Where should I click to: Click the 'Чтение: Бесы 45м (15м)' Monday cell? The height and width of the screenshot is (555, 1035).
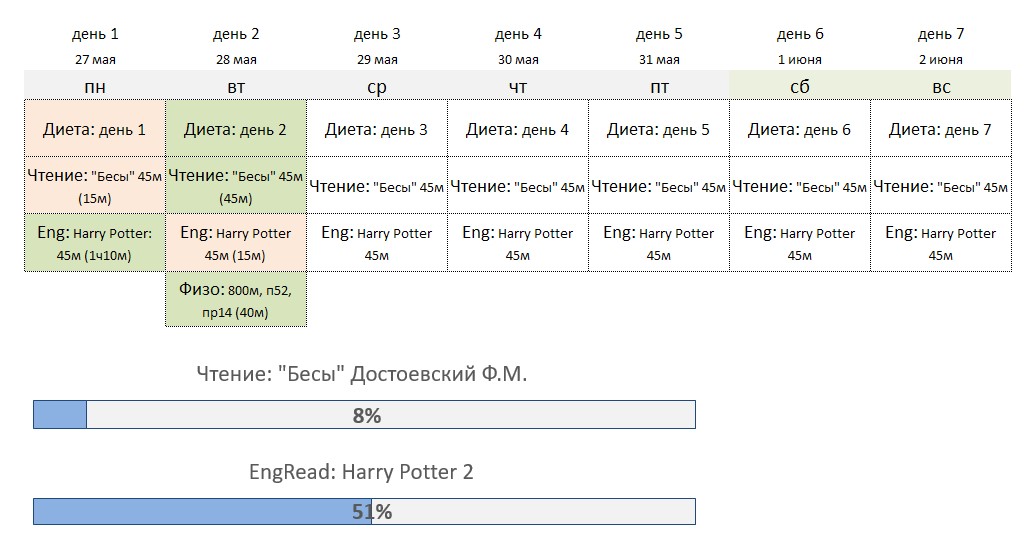[x=95, y=185]
